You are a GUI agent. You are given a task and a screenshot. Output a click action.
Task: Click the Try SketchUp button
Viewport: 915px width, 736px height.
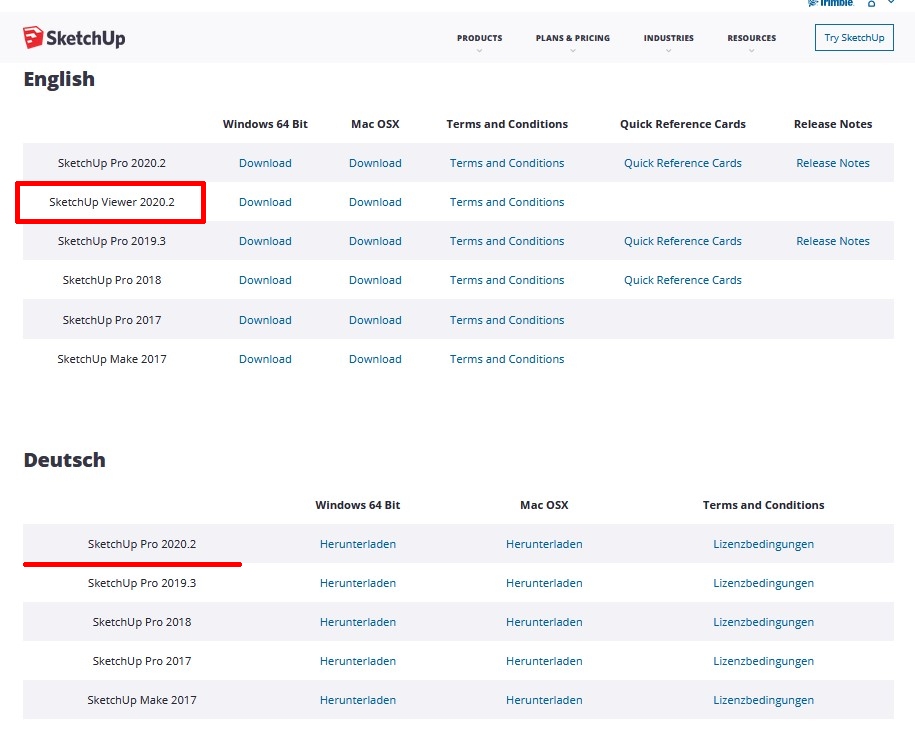(854, 38)
